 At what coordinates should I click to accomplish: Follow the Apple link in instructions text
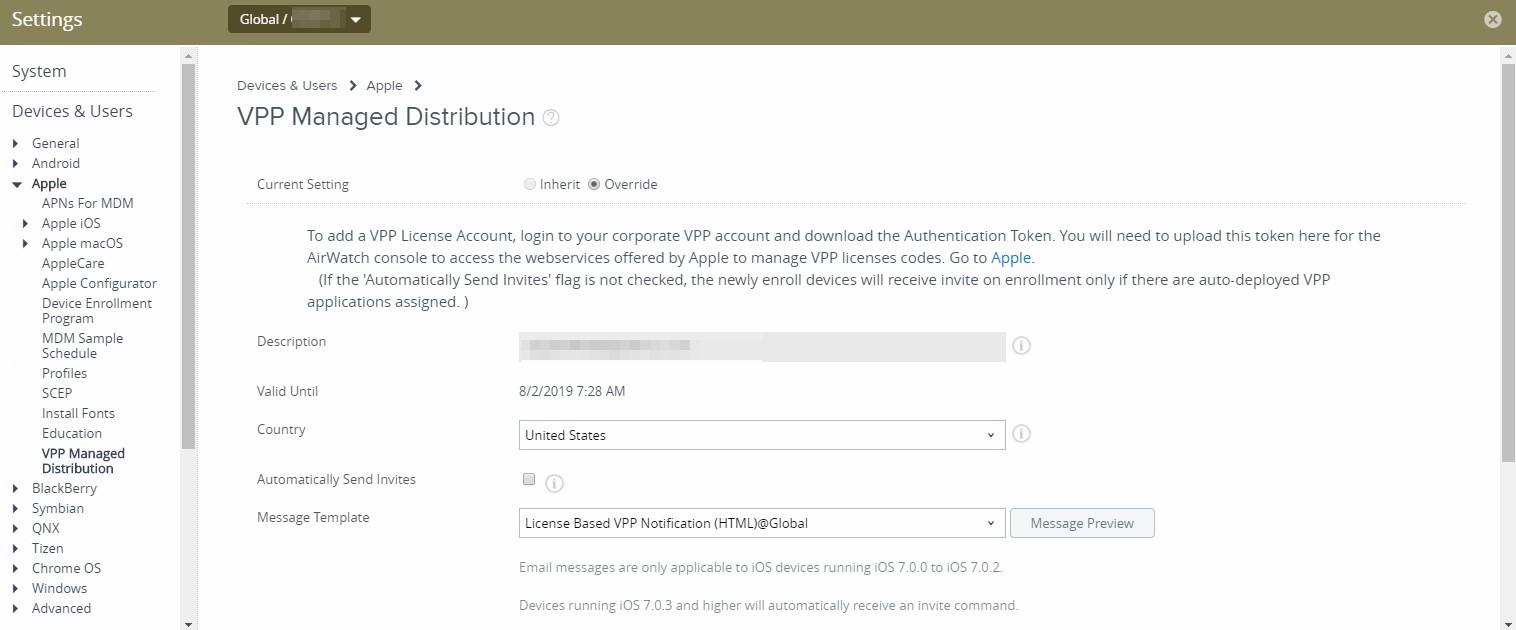click(1010, 258)
